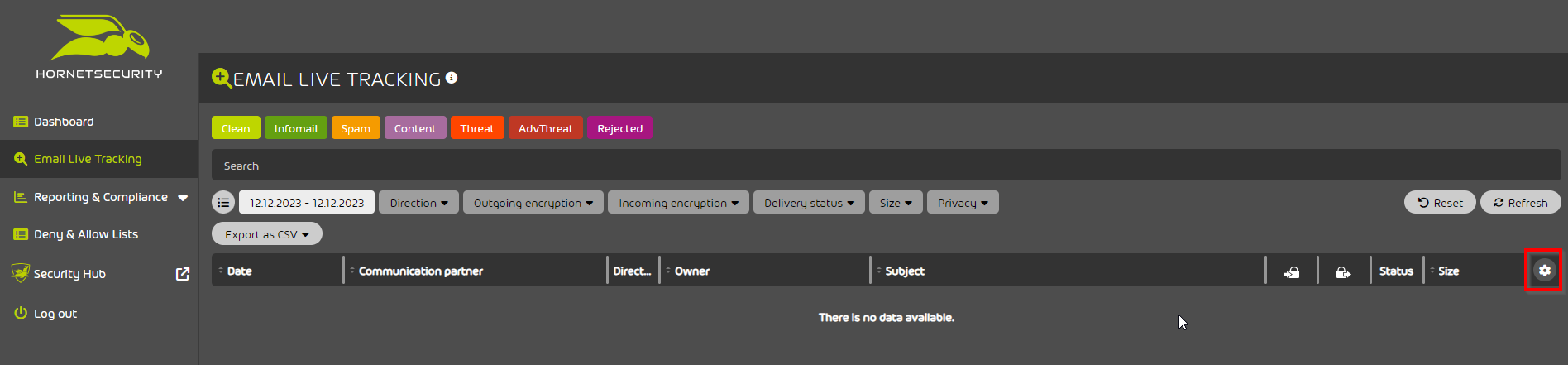Click the list view icon before date range
1568x365 pixels.
coord(223,203)
